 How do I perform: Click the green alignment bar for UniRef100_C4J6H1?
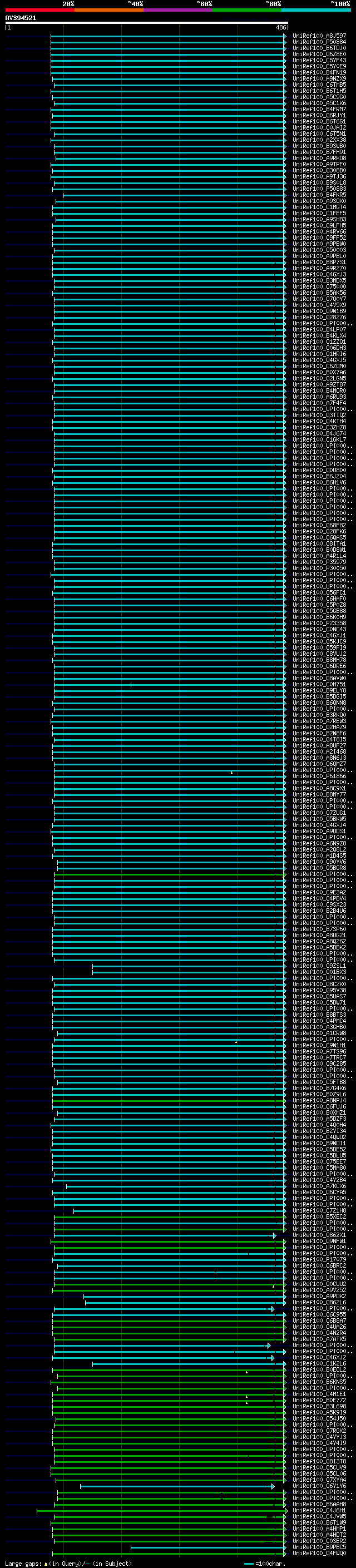tap(162, 1511)
